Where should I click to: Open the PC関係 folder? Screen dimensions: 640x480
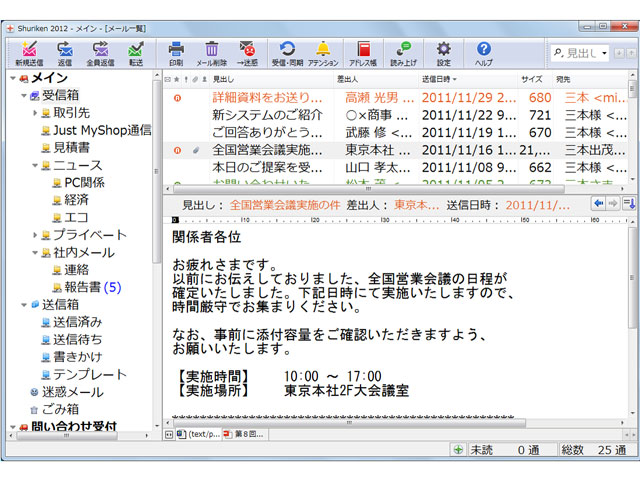point(79,182)
